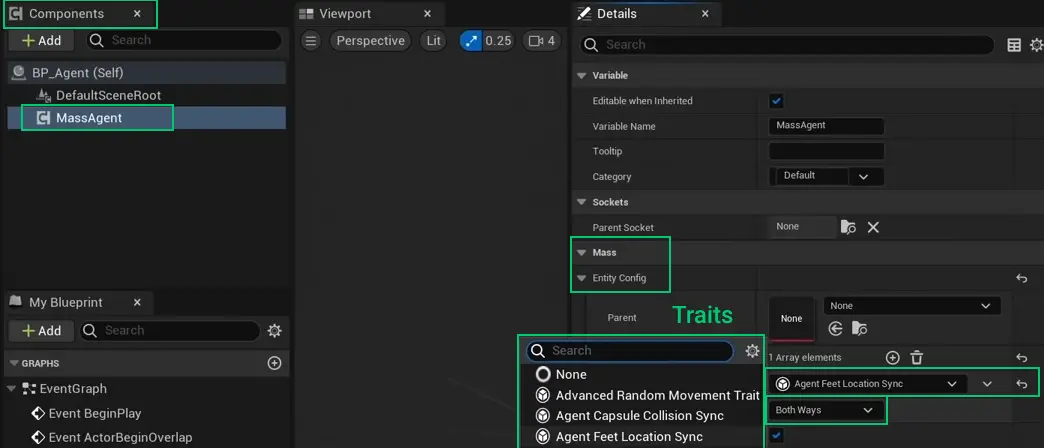Add a new graph with plus icon
This screenshot has height=448, width=1044.
click(274, 363)
